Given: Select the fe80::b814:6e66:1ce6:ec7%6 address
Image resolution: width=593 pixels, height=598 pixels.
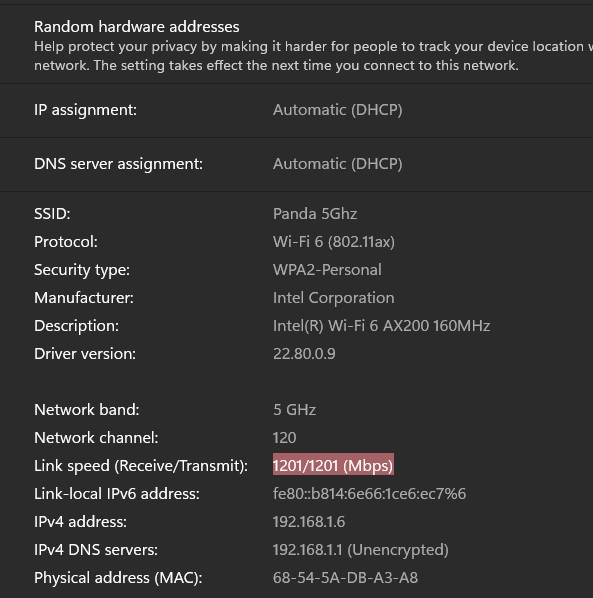Looking at the screenshot, I should 370,494.
